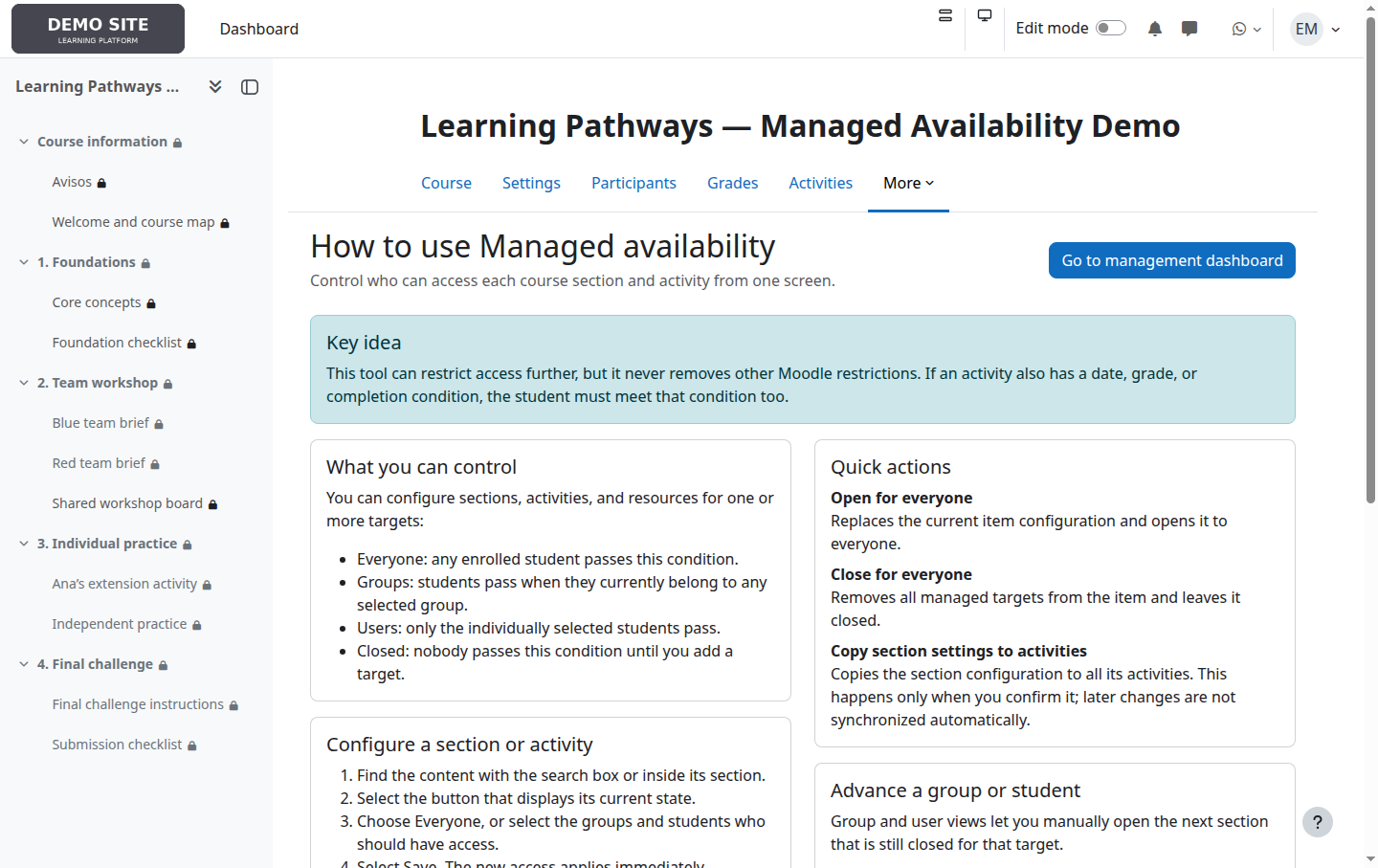Viewport: 1378px width, 868px height.
Task: Click lock icon beside 2. Team workshop
Action: tap(167, 384)
